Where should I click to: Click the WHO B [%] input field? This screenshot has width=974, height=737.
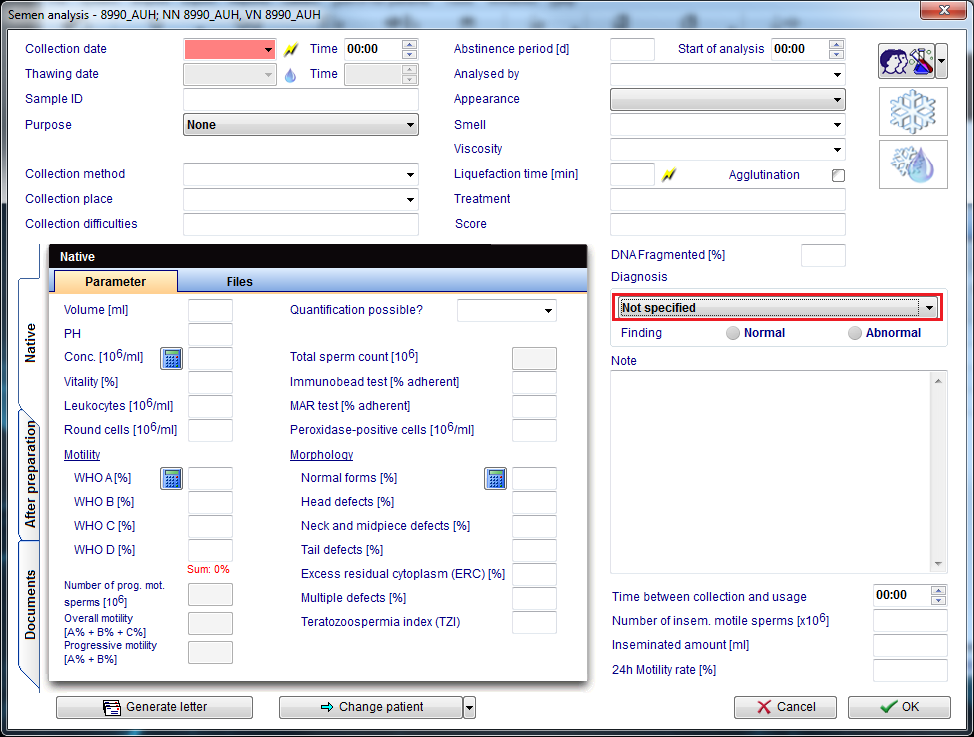tap(210, 503)
